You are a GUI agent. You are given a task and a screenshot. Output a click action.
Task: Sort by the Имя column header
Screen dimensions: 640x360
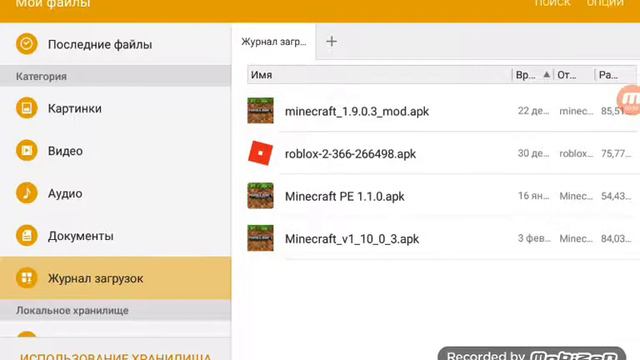coord(379,75)
